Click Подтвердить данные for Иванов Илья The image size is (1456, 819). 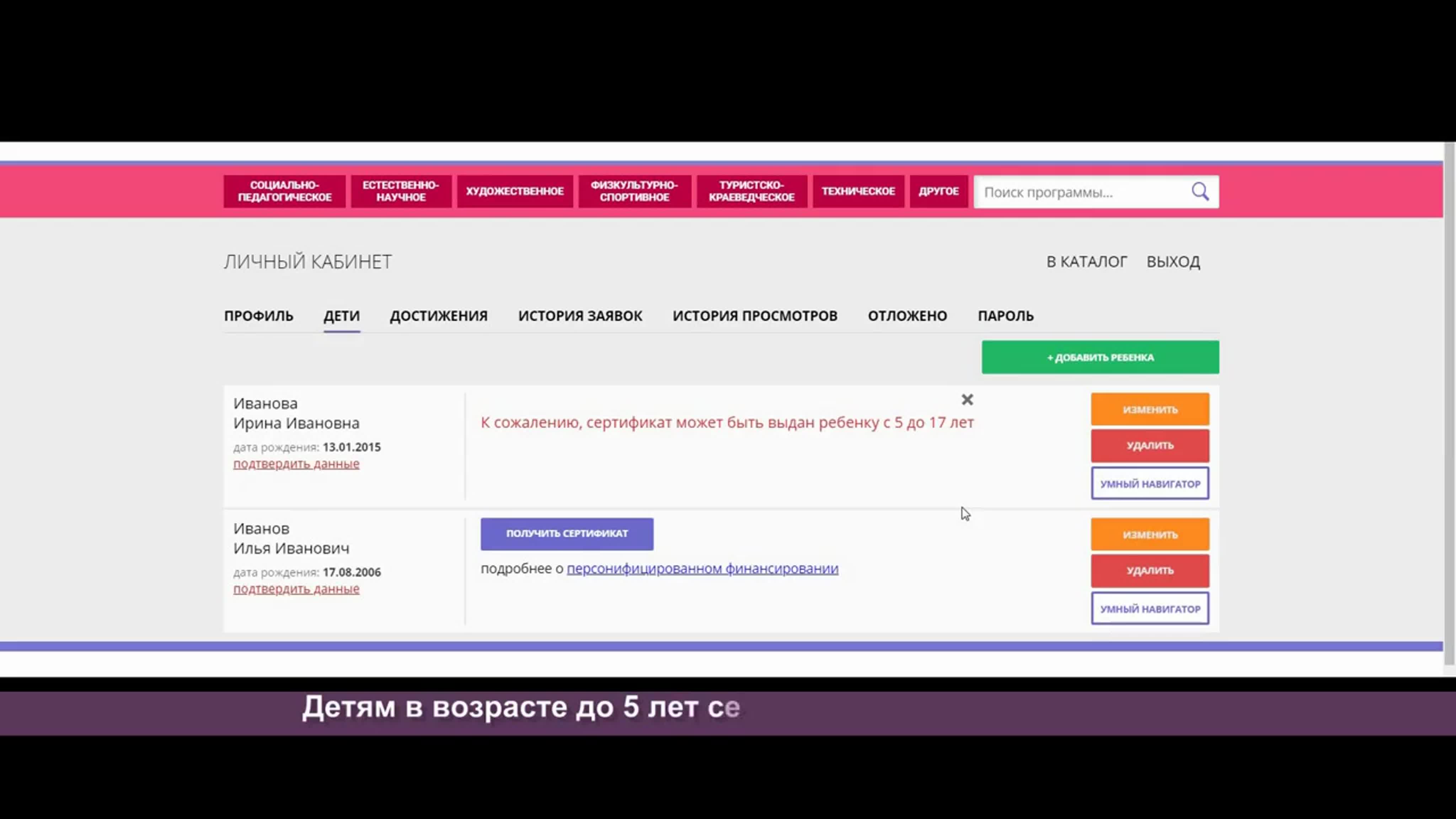pyautogui.click(x=296, y=588)
